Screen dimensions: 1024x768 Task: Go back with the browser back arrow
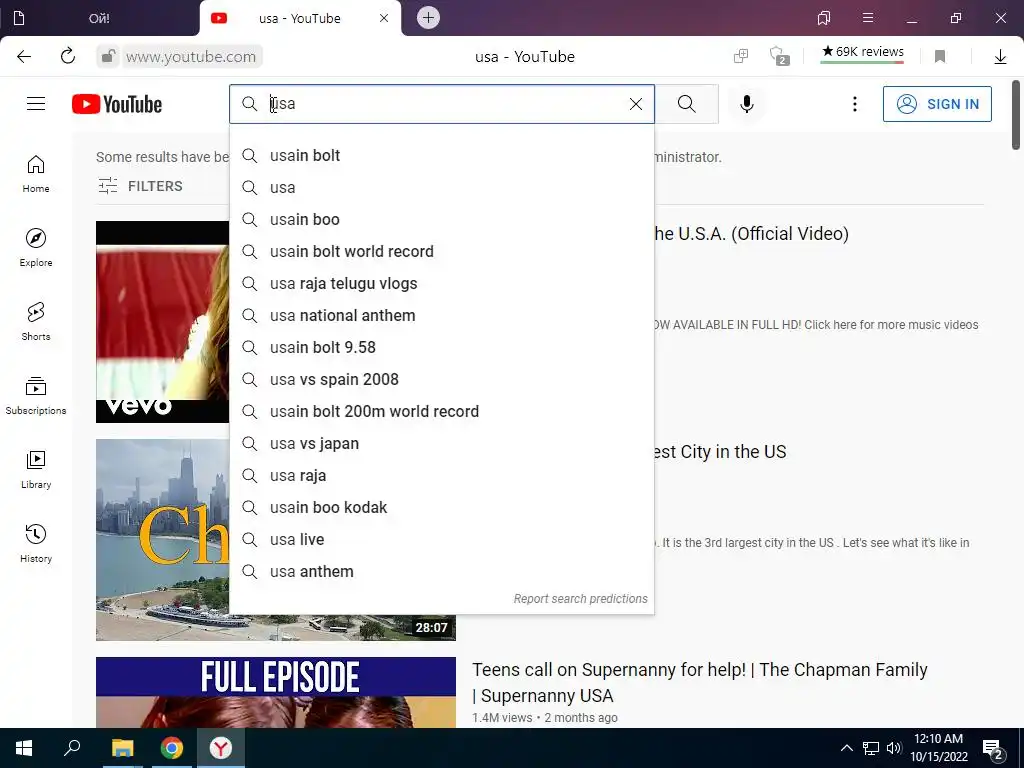pos(24,56)
